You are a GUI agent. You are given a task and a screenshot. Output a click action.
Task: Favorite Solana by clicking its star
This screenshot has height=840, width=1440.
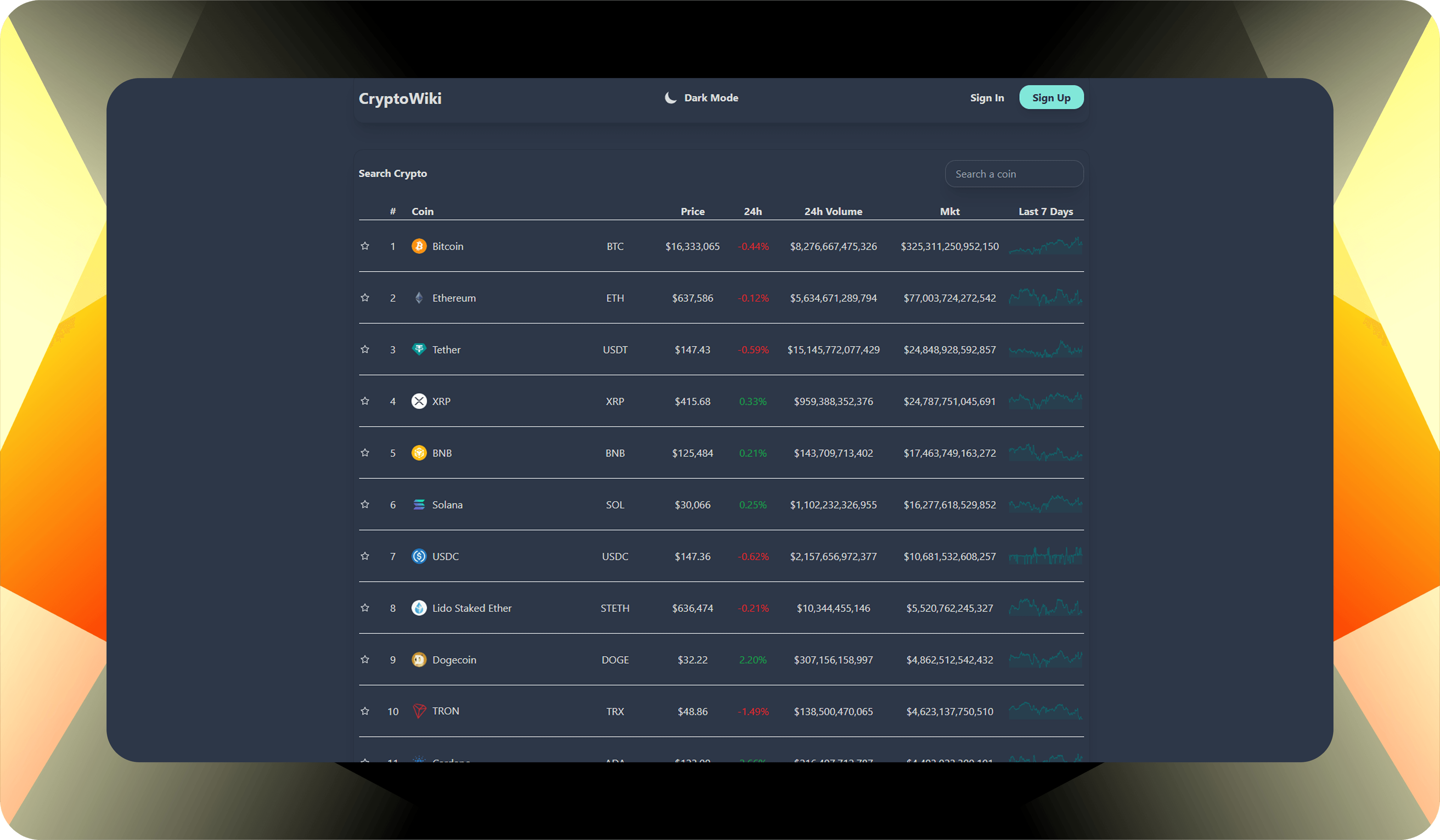point(364,505)
